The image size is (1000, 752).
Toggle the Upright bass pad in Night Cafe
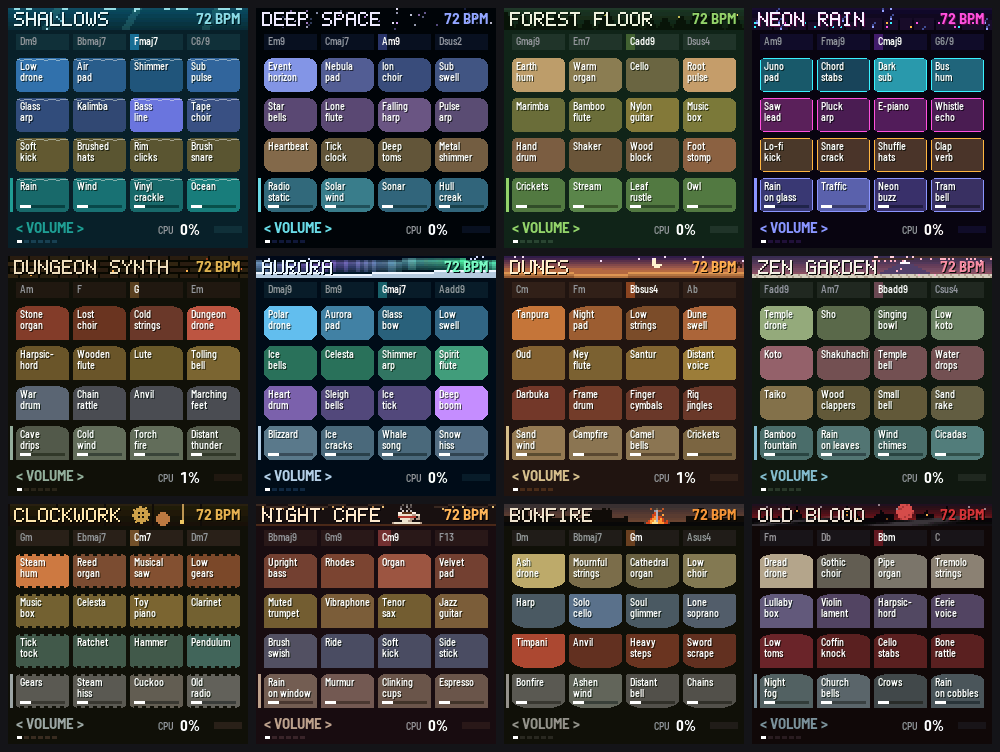(x=290, y=571)
